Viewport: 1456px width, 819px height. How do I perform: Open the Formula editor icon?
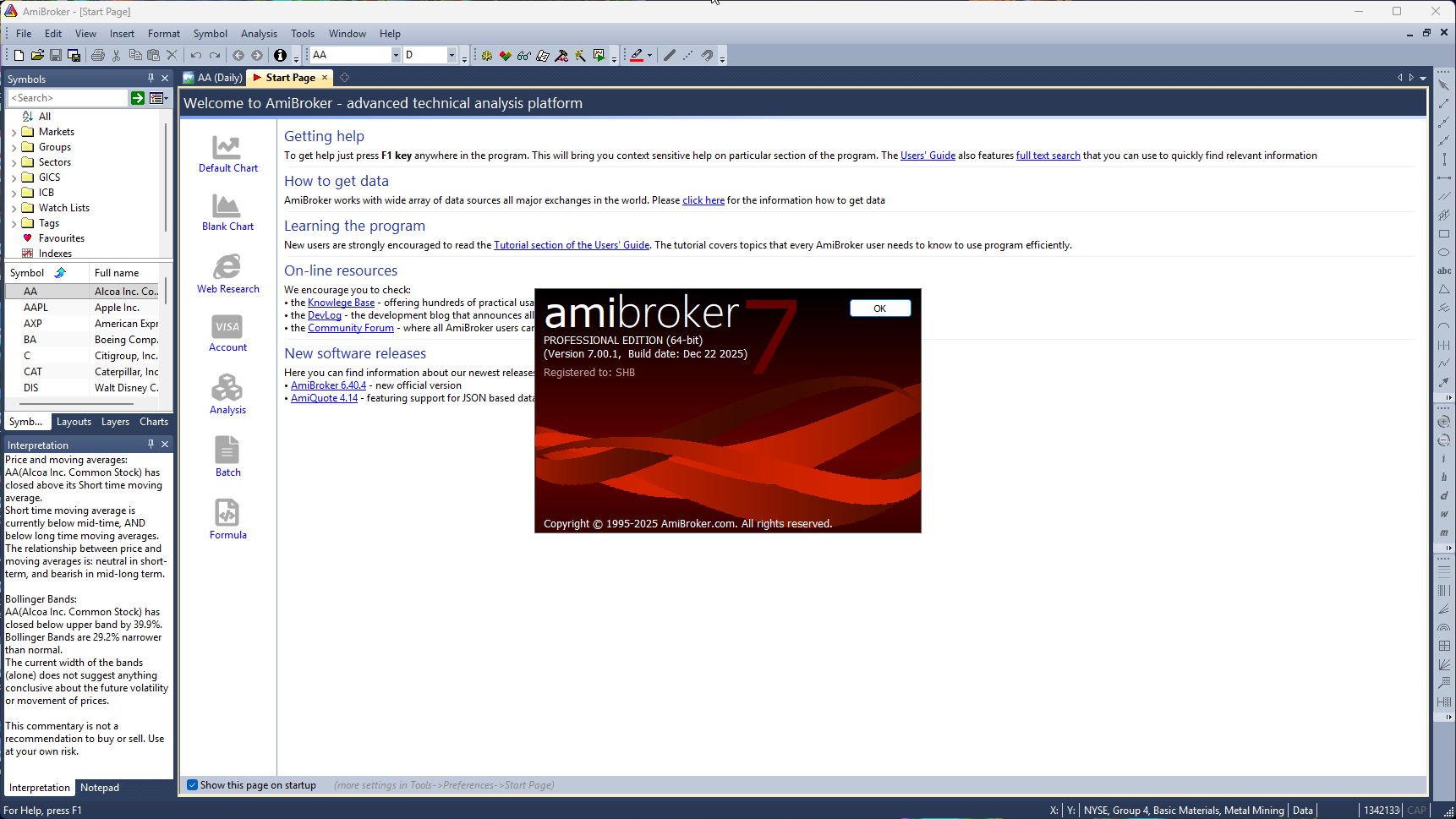click(x=227, y=513)
